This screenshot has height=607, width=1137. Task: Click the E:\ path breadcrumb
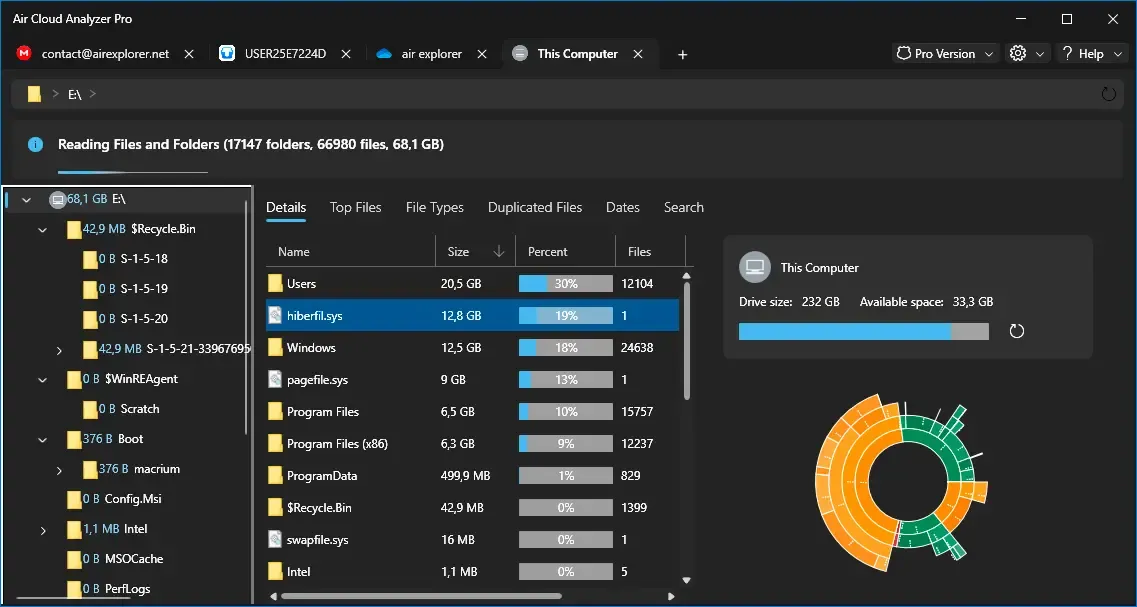(75, 94)
